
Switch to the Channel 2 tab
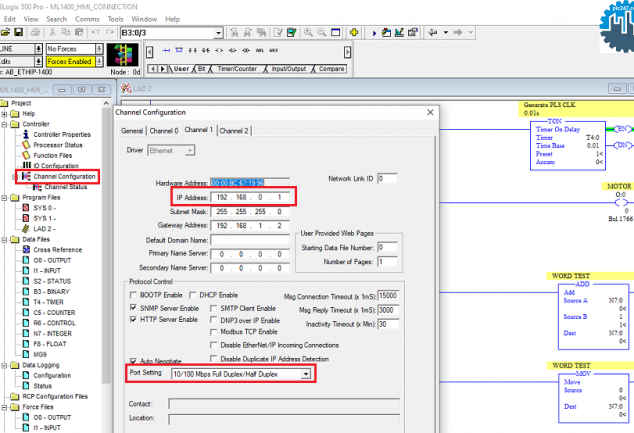234,131
